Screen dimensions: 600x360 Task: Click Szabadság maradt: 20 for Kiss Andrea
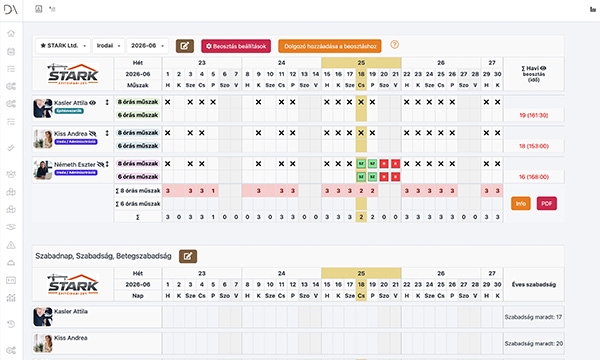tap(533, 344)
